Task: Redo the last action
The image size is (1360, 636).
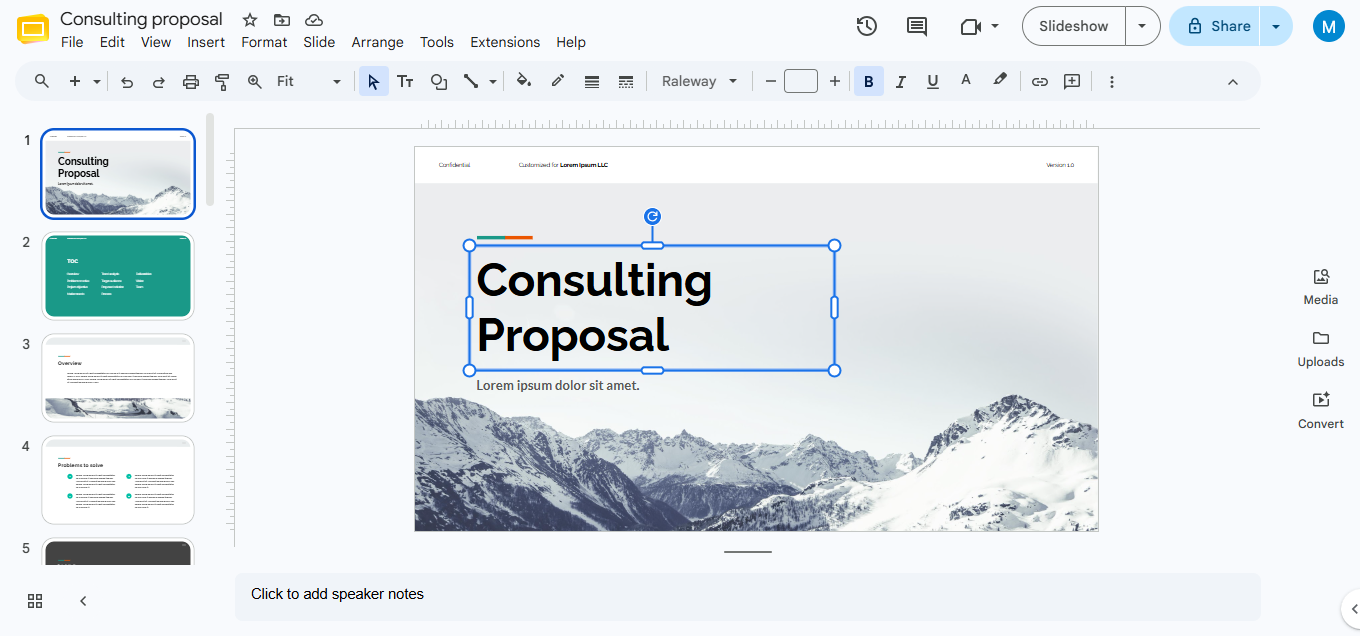Action: click(159, 82)
